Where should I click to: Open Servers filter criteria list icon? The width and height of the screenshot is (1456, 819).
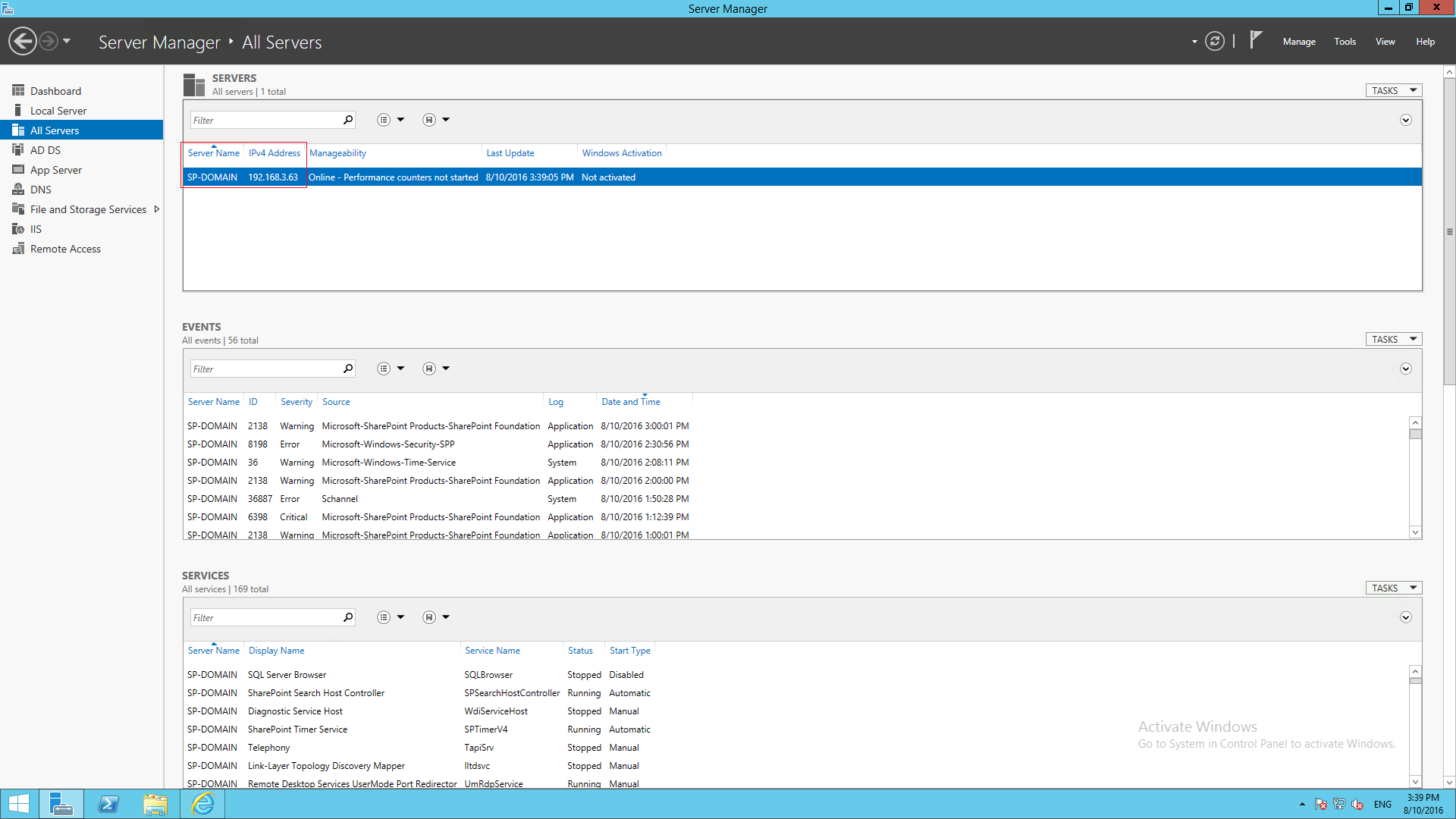pyautogui.click(x=384, y=120)
